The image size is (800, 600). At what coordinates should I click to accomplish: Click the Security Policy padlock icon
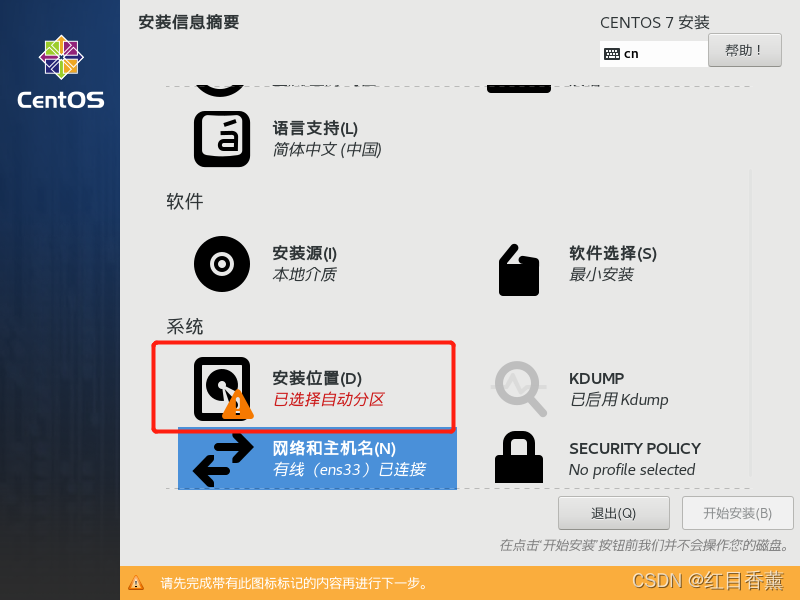coord(519,457)
